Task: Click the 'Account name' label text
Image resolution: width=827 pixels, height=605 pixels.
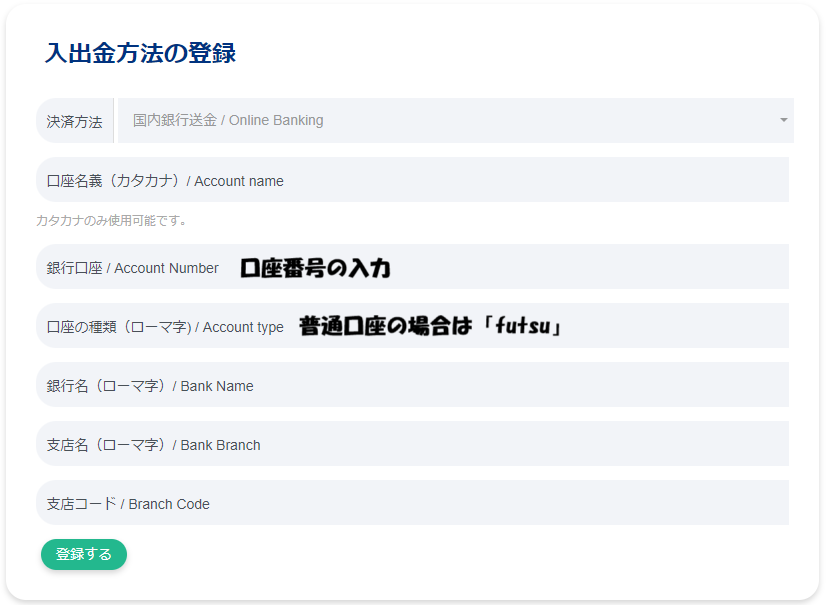Action: [239, 181]
